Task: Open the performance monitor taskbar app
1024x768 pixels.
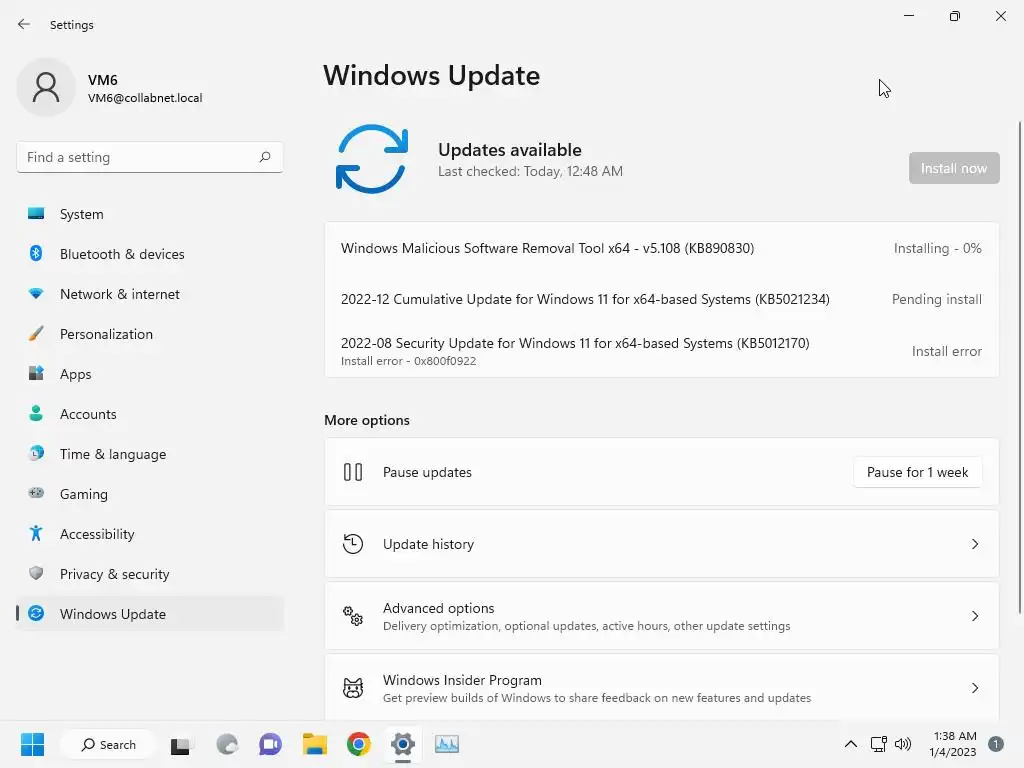Action: [447, 744]
